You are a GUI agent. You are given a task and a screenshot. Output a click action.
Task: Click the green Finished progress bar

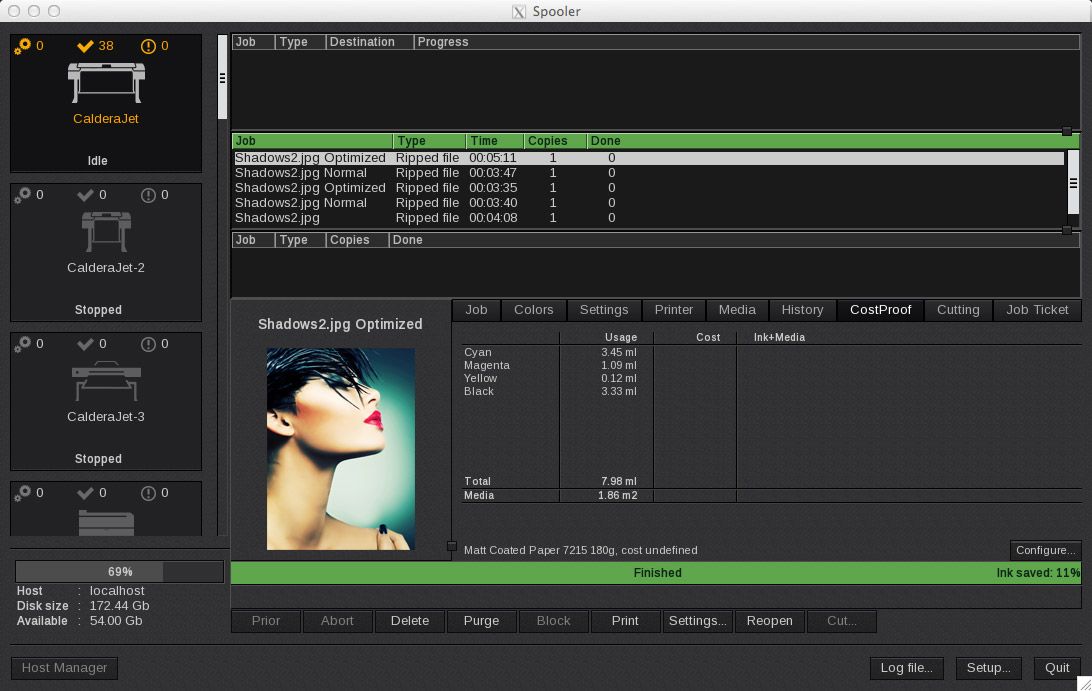(x=656, y=573)
